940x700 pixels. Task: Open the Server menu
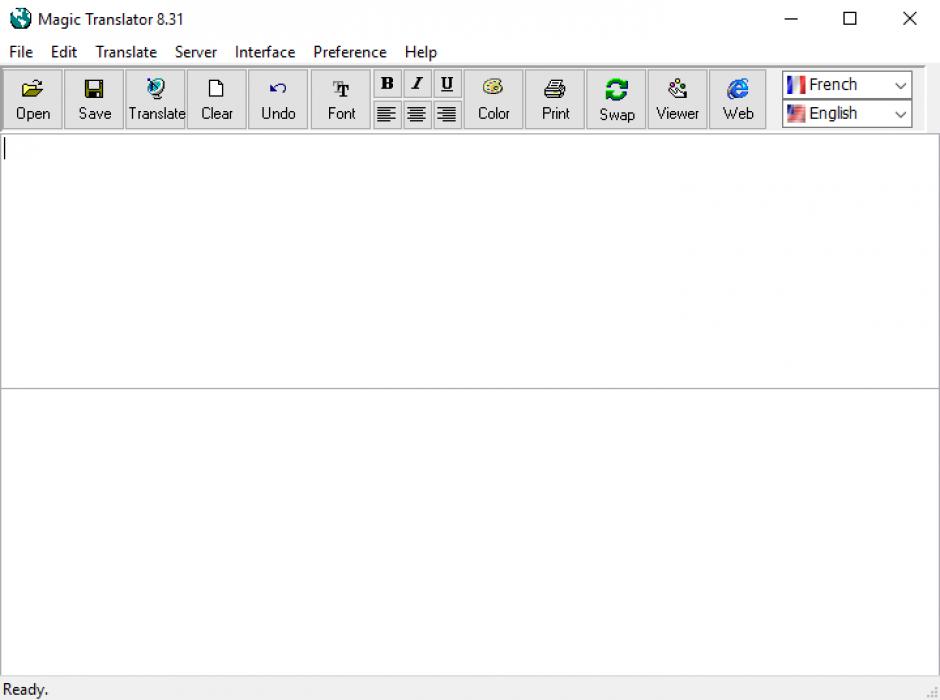click(195, 52)
